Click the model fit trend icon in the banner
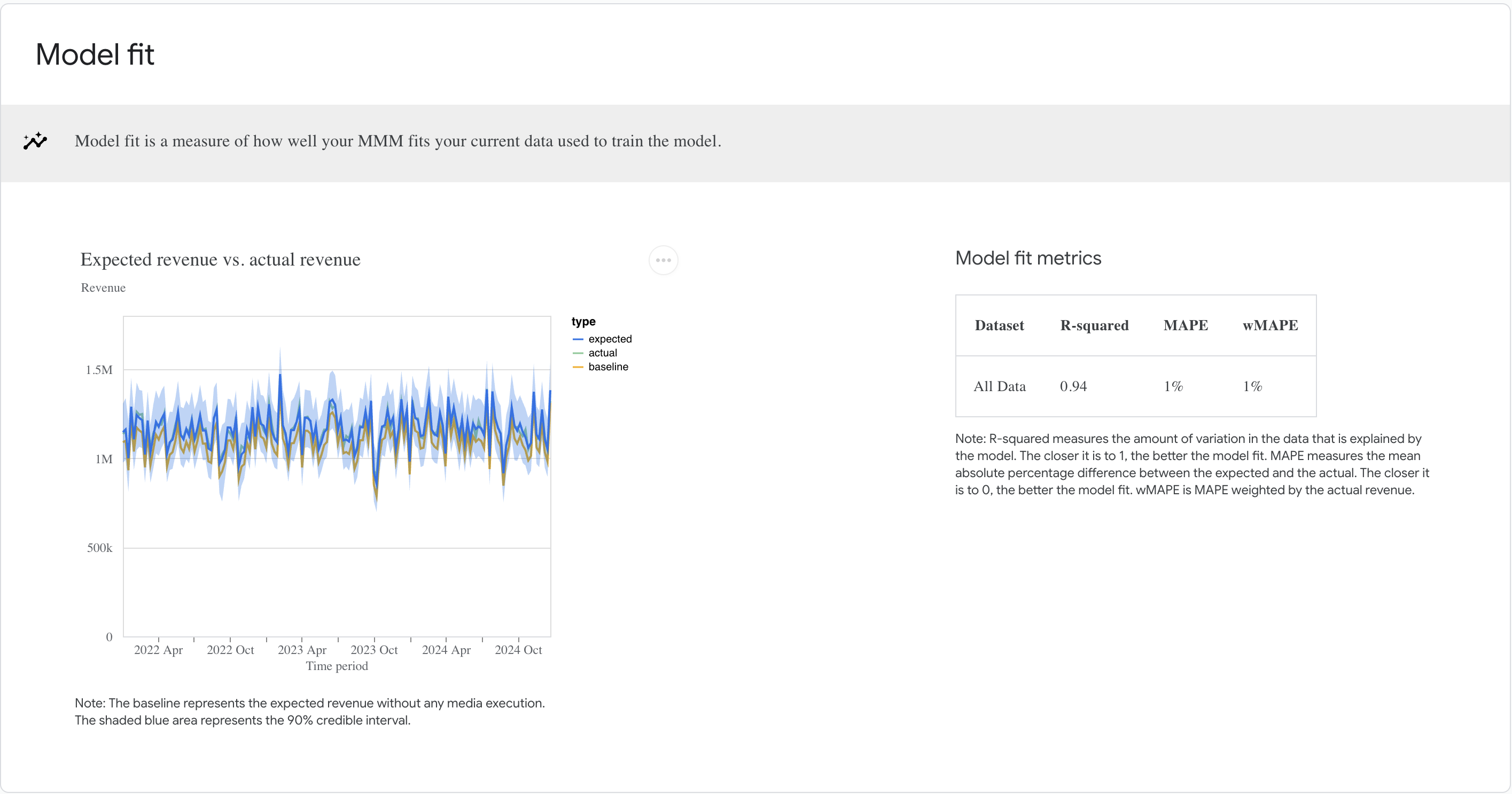Viewport: 1512px width, 794px height. click(x=35, y=141)
